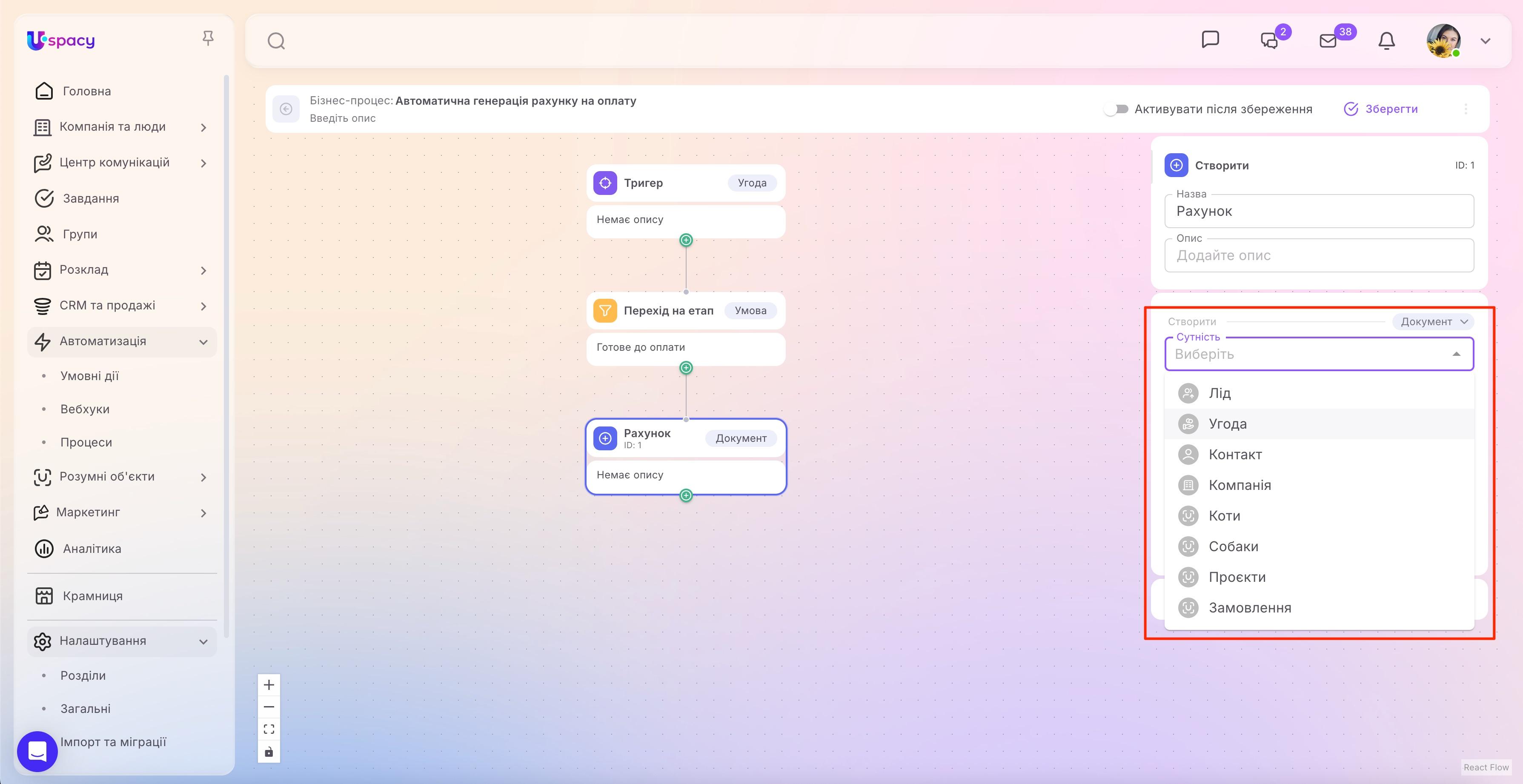Click the user avatar photo

(1443, 41)
